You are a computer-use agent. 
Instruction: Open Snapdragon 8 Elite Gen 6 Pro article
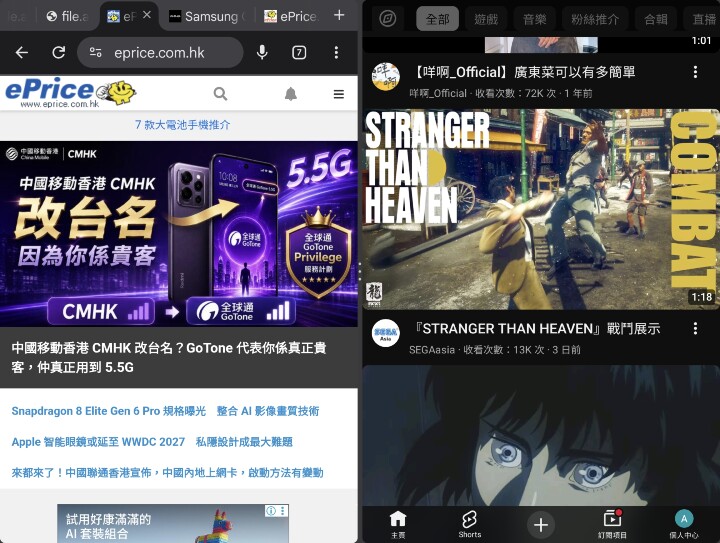[x=165, y=411]
